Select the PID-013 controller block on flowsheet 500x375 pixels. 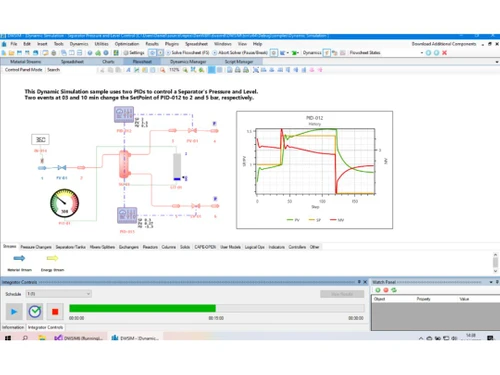coord(127,215)
